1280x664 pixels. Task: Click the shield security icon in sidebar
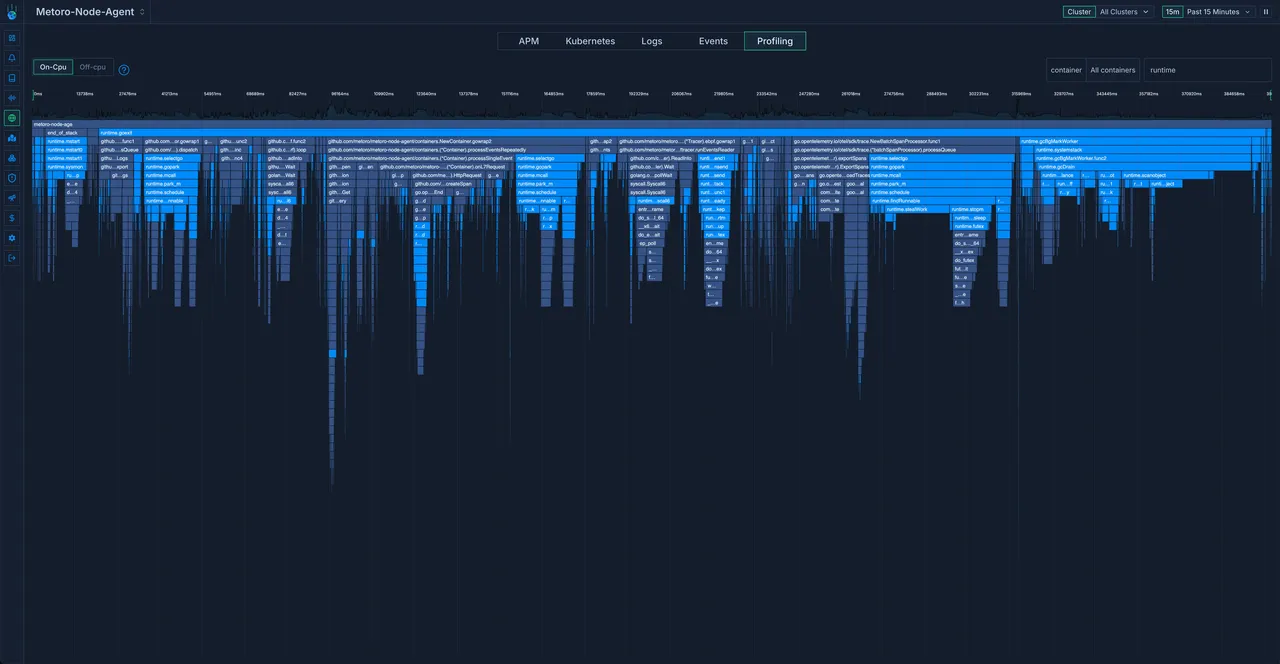pyautogui.click(x=12, y=178)
